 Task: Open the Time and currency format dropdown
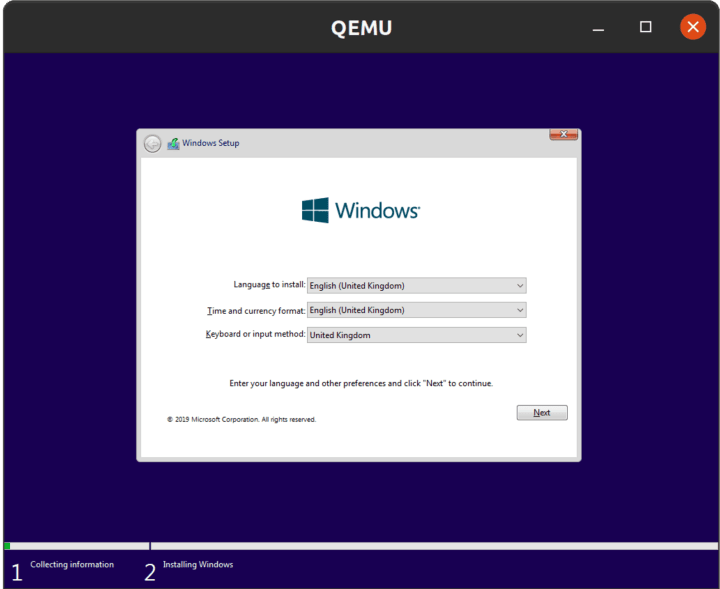416,310
